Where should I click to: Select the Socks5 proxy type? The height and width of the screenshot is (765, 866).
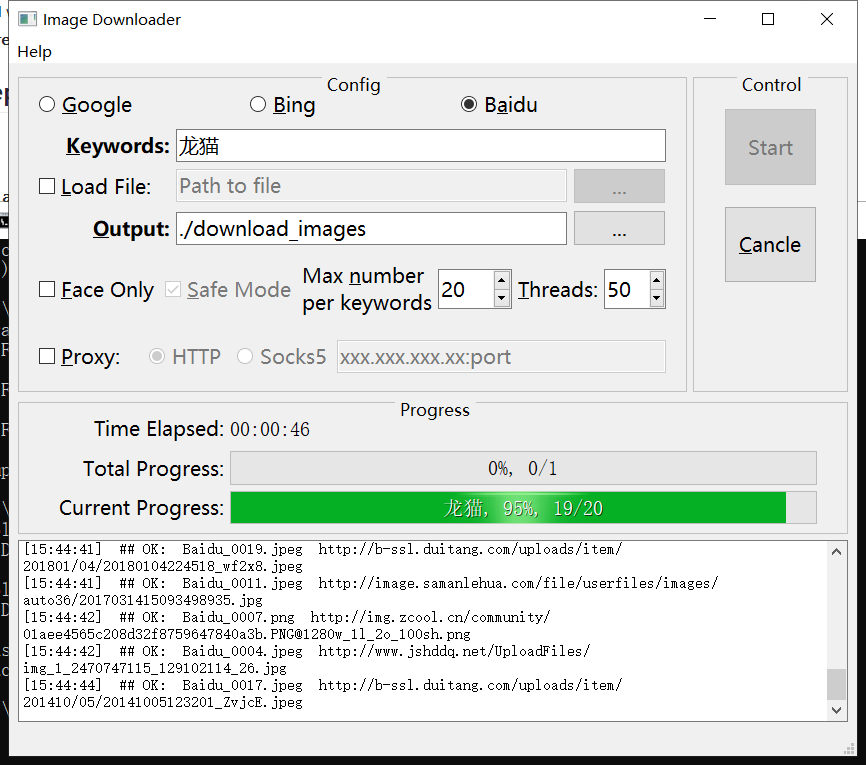pyautogui.click(x=246, y=356)
